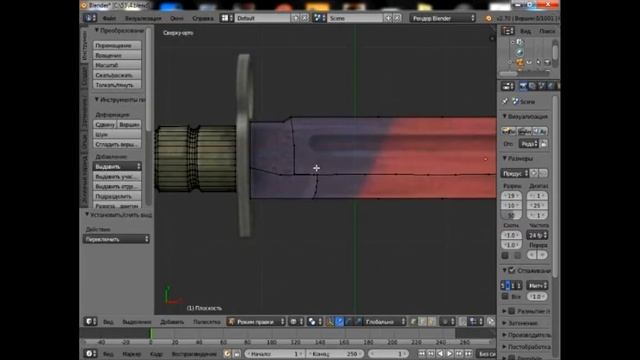
Task: Select face select mode icon
Action: [431, 322]
